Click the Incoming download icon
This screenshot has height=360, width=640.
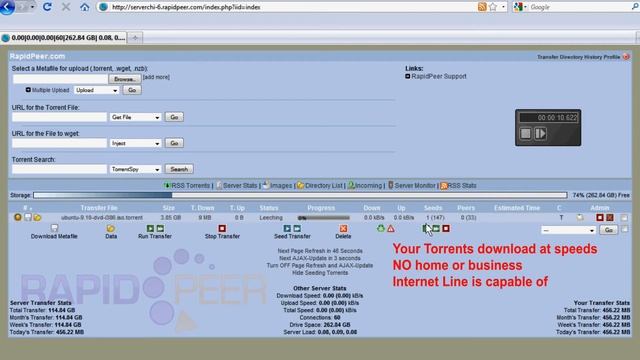click(x=351, y=185)
